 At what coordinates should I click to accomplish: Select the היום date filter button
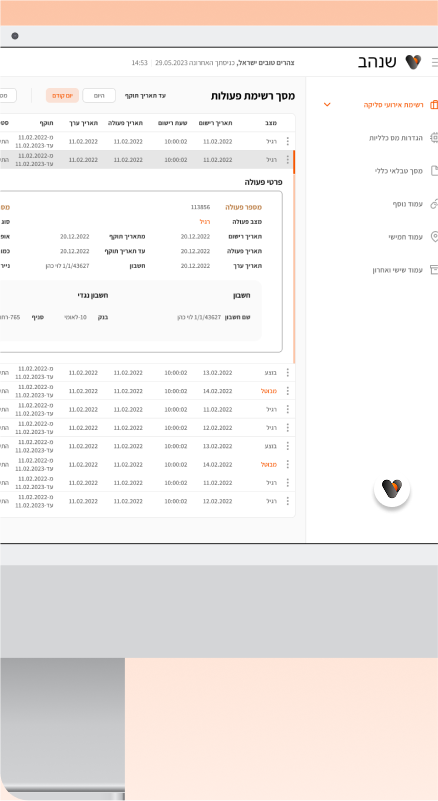click(99, 96)
